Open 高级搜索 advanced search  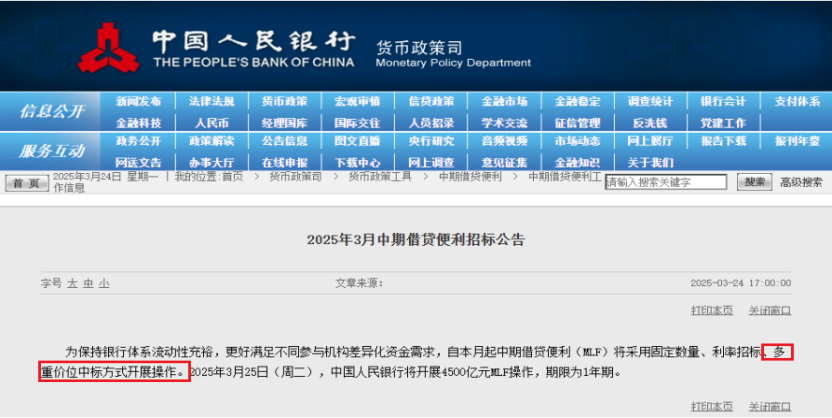(x=801, y=182)
